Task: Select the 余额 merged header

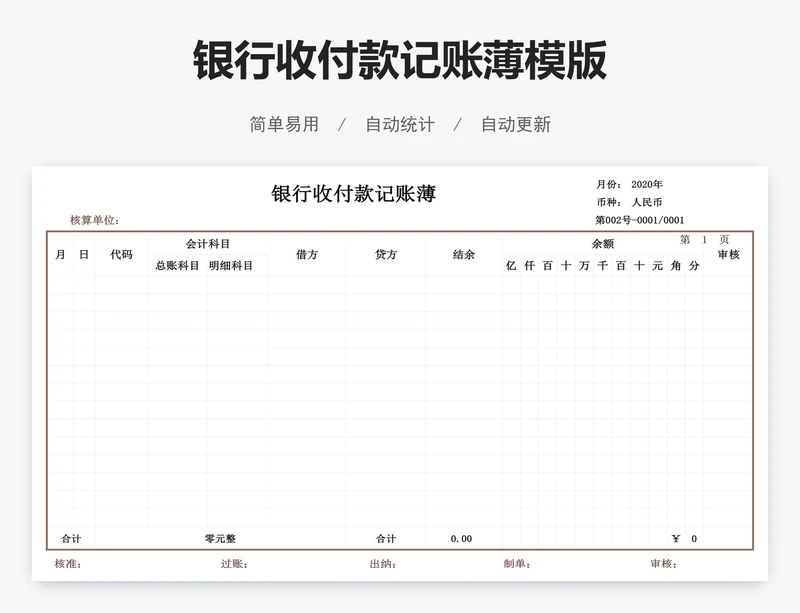Action: (603, 244)
